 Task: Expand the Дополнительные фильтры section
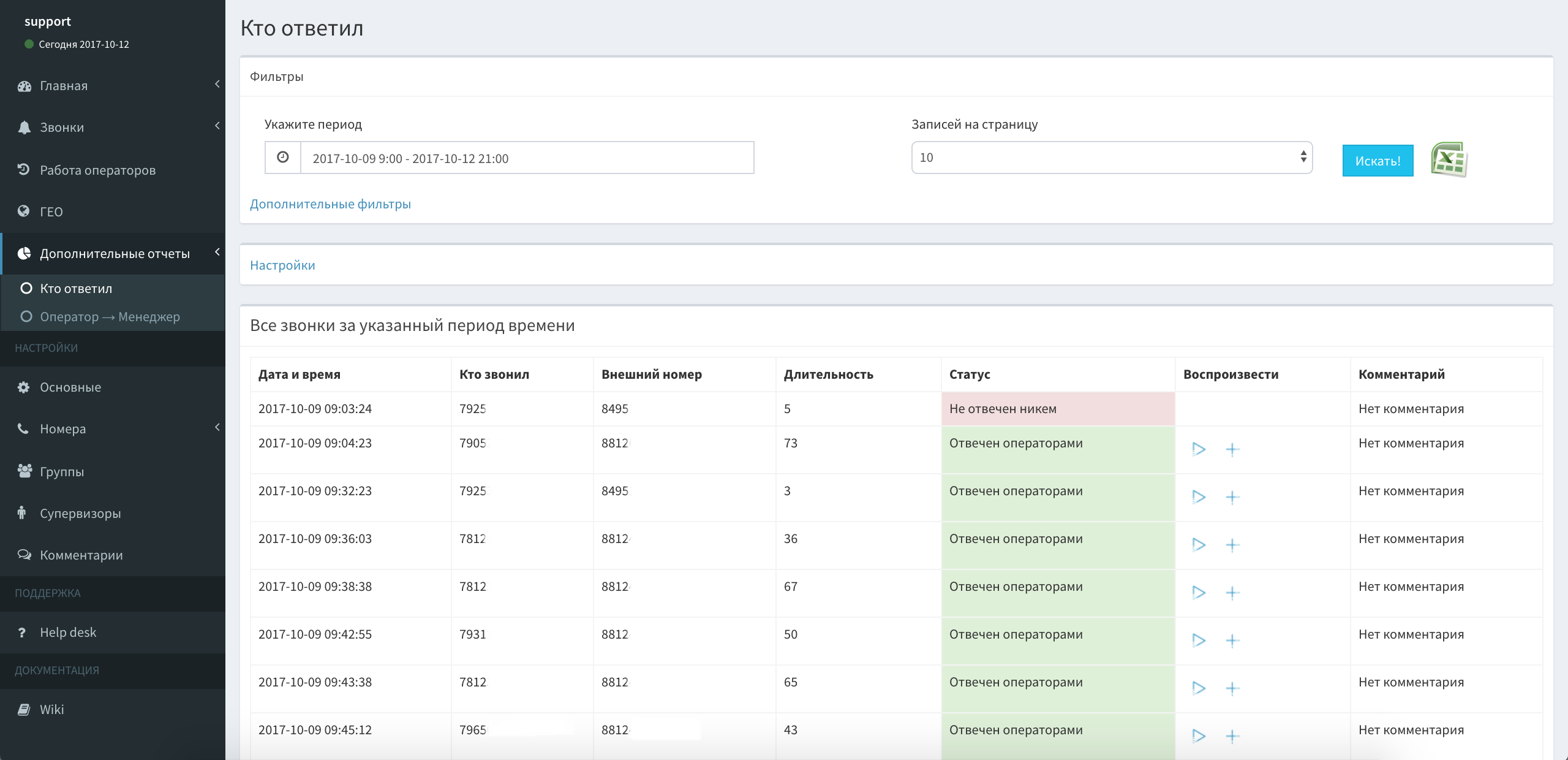[330, 204]
